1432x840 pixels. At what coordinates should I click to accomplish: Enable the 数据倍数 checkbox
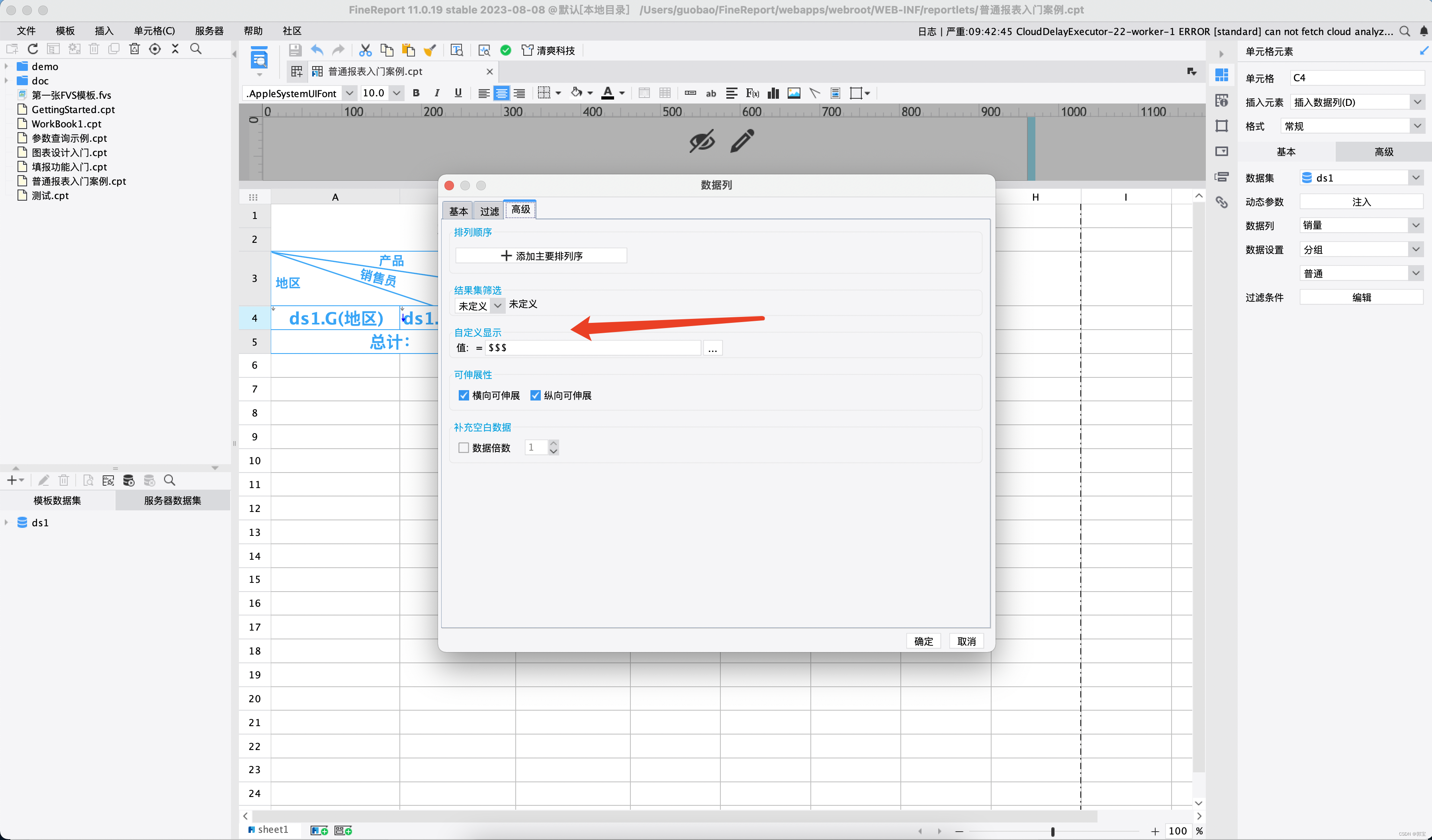click(464, 447)
